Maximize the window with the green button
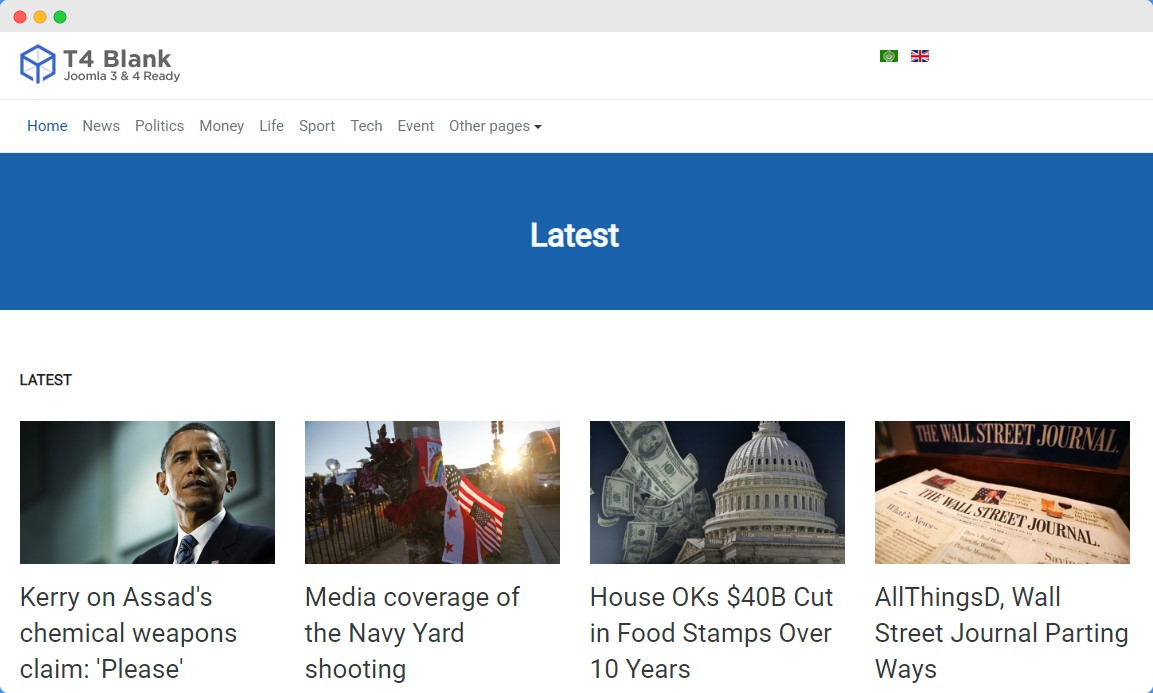This screenshot has width=1153, height=693. click(x=60, y=17)
